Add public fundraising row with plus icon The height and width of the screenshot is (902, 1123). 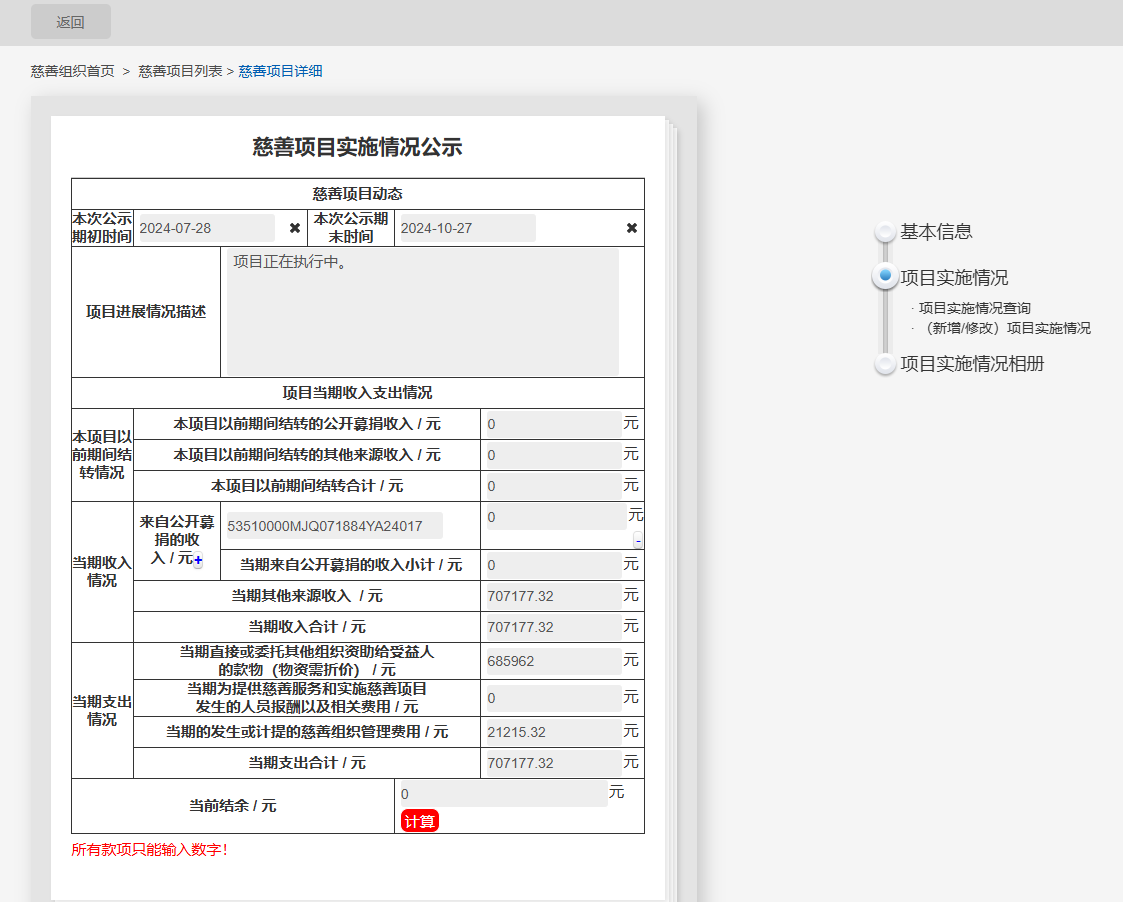click(198, 561)
